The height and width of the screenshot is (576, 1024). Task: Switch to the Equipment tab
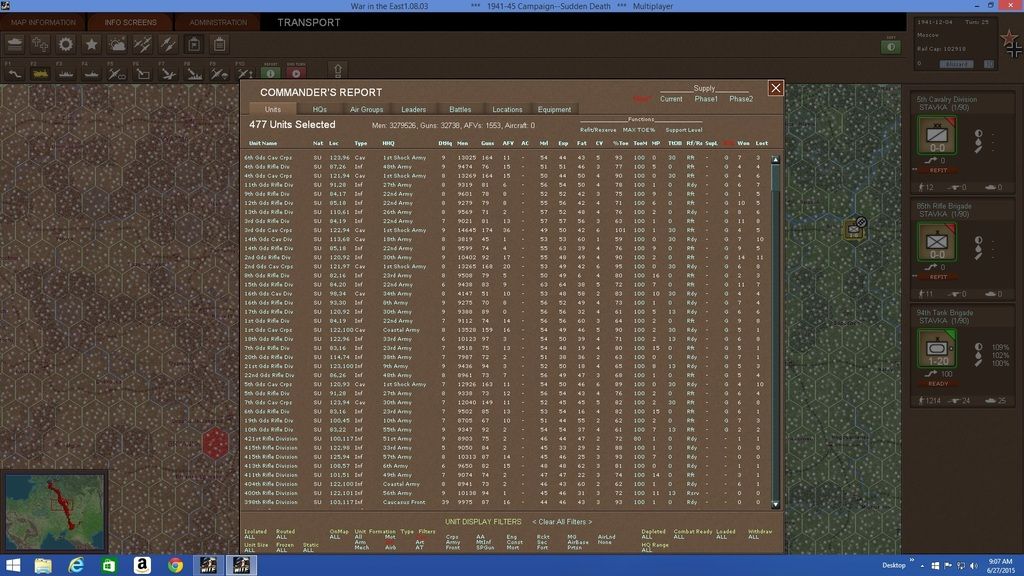coord(554,110)
